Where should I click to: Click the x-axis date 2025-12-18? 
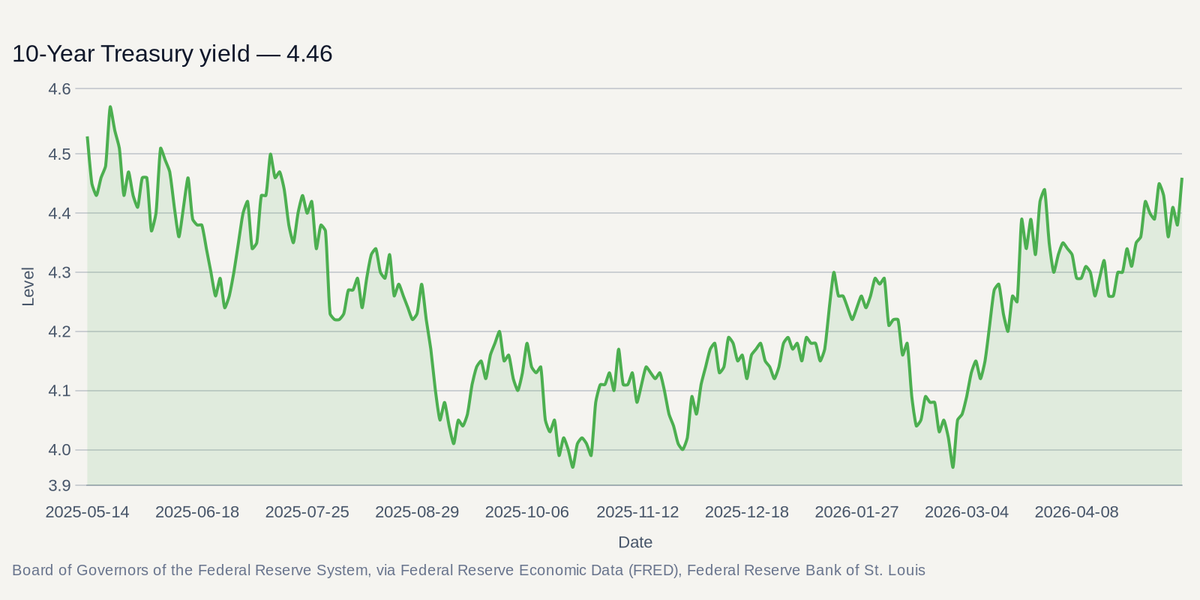[x=747, y=512]
